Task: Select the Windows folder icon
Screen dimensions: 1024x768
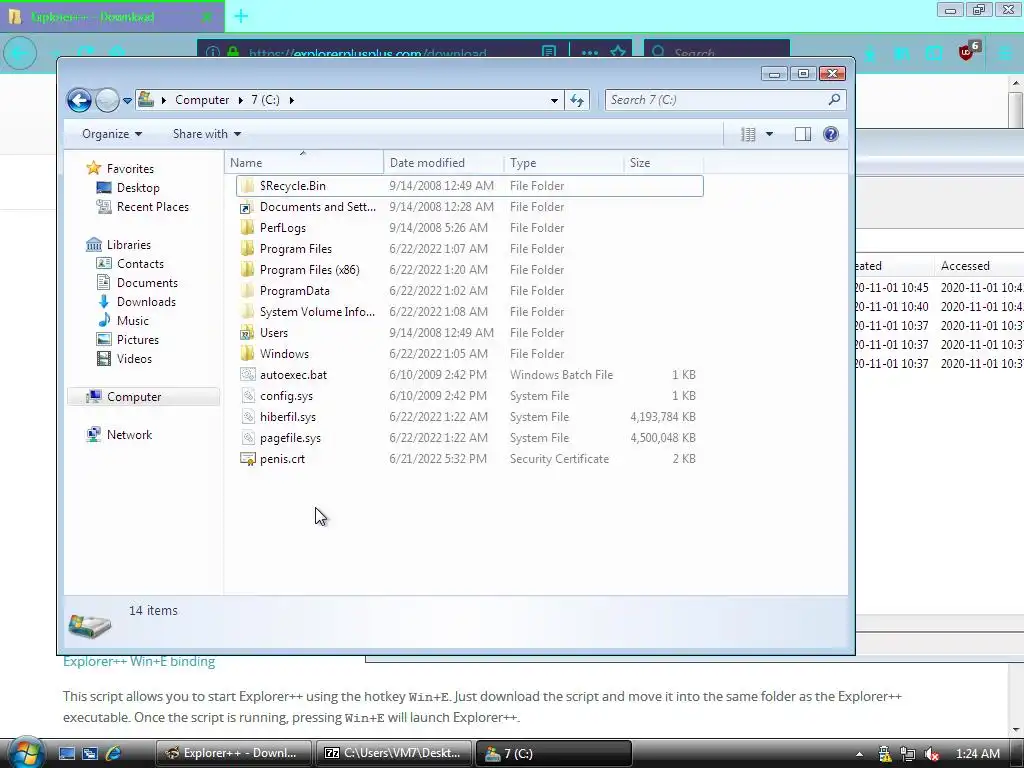Action: 247,353
